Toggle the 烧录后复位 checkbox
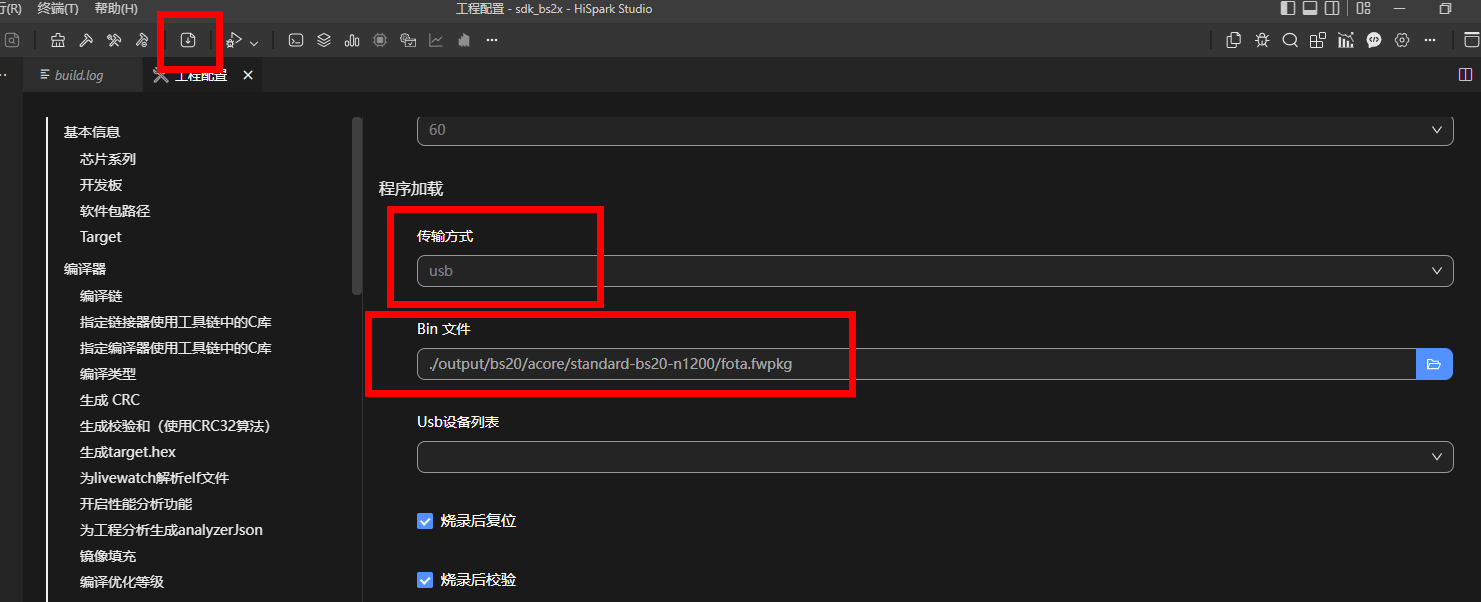 [x=425, y=521]
